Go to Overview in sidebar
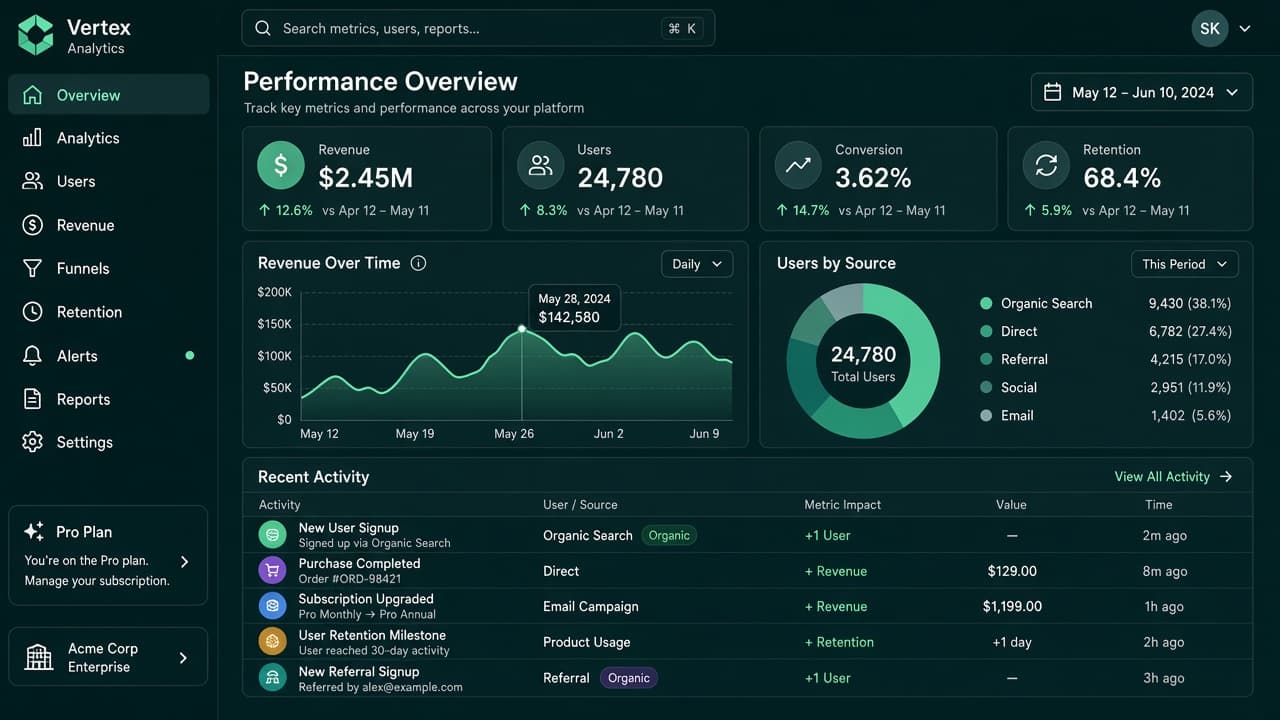 (109, 95)
